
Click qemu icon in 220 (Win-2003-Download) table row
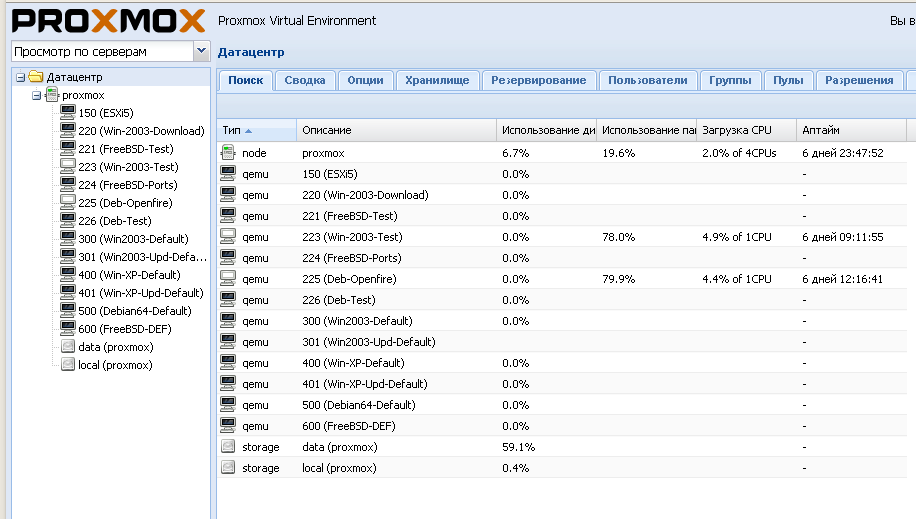click(x=228, y=195)
